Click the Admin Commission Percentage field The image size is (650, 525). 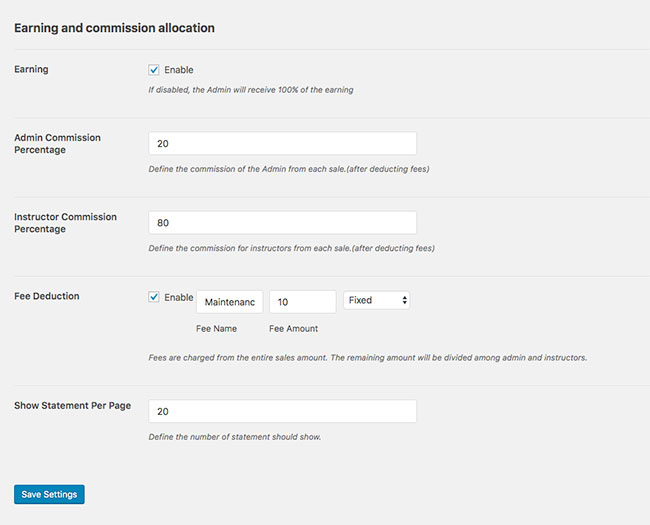coord(282,144)
